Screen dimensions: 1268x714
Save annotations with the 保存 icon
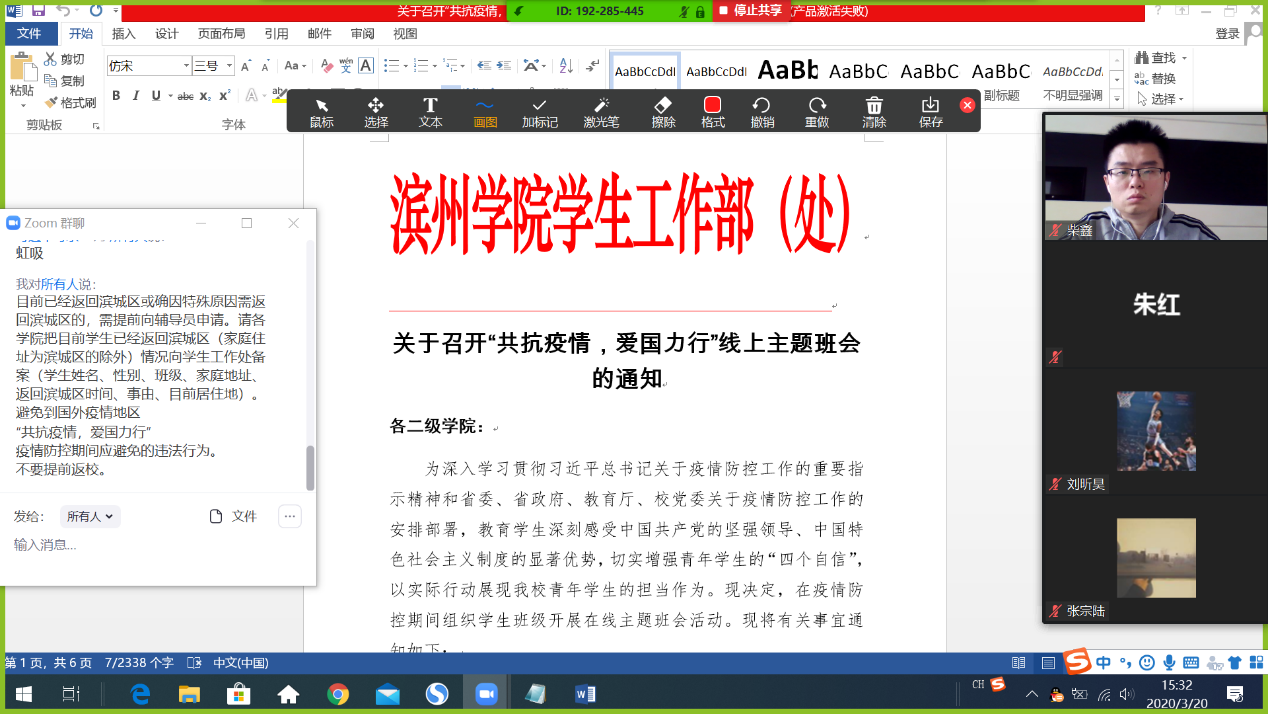[x=931, y=112]
